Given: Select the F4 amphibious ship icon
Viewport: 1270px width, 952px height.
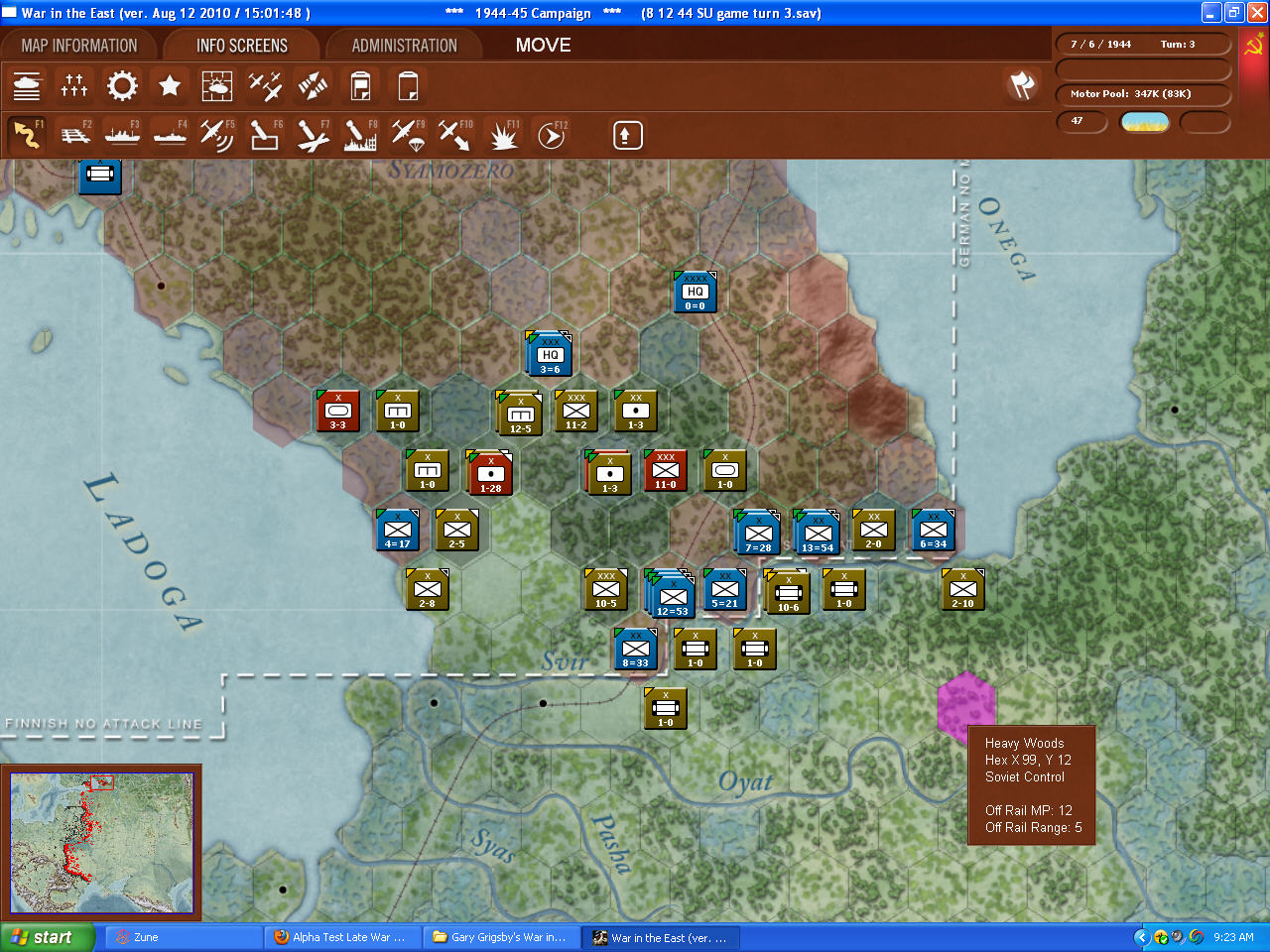Looking at the screenshot, I should [170, 135].
